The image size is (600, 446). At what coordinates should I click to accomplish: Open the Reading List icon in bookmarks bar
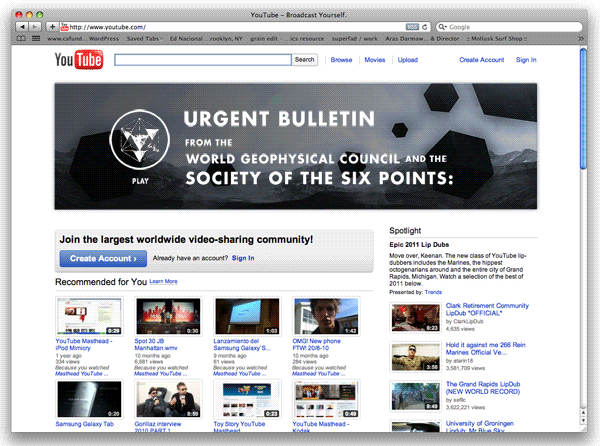[36, 39]
